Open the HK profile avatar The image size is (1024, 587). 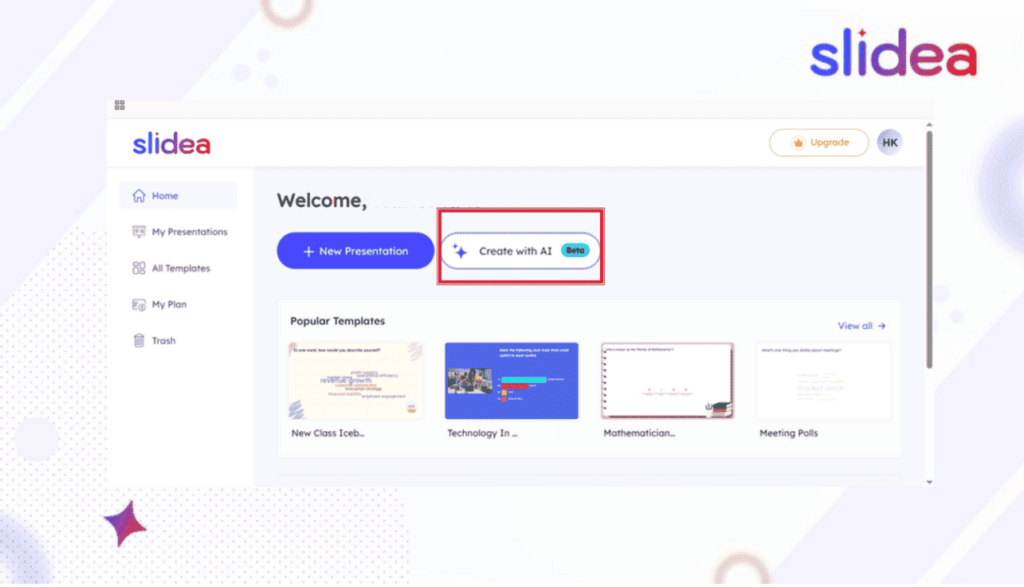pos(889,142)
